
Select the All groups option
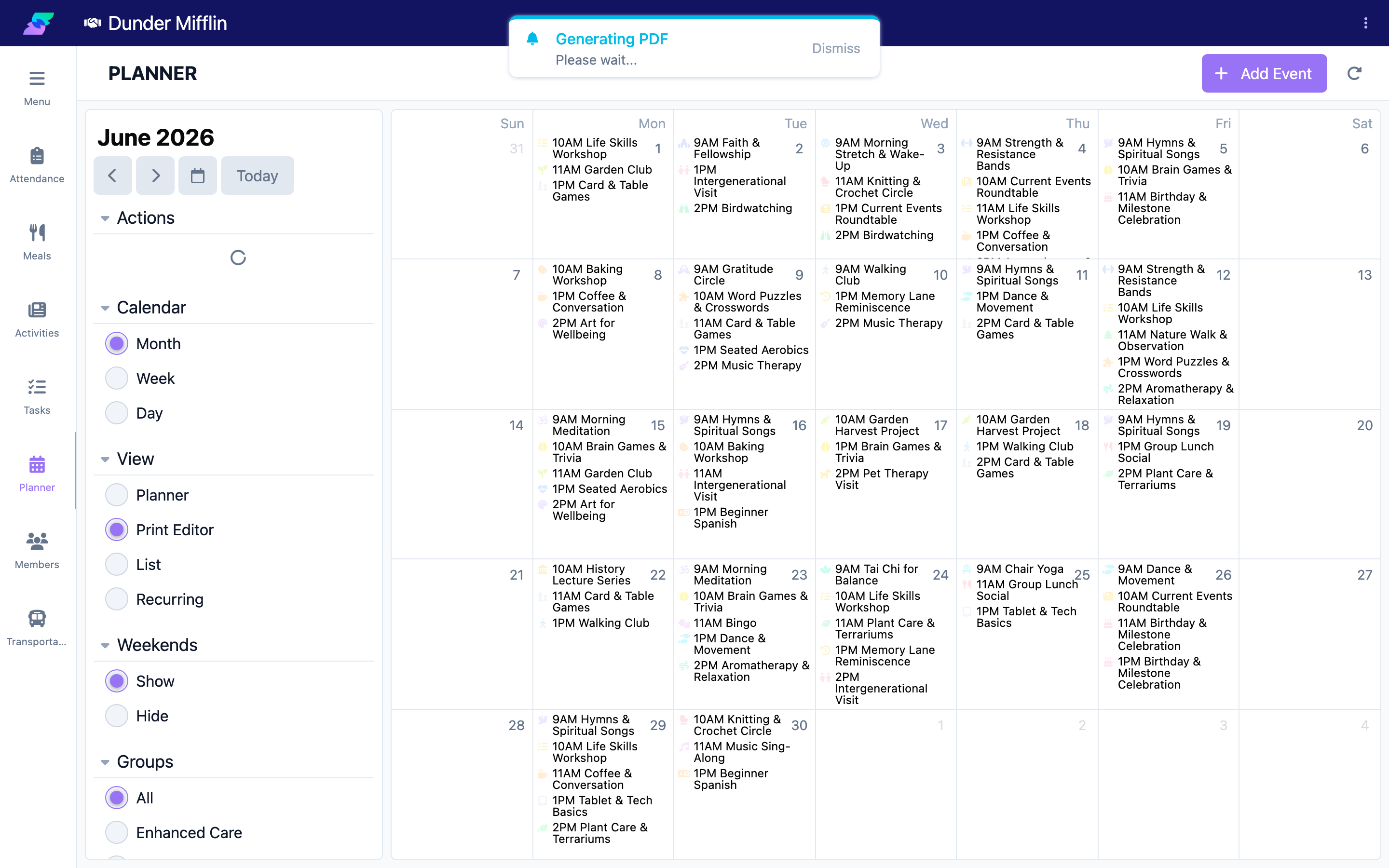tap(117, 798)
